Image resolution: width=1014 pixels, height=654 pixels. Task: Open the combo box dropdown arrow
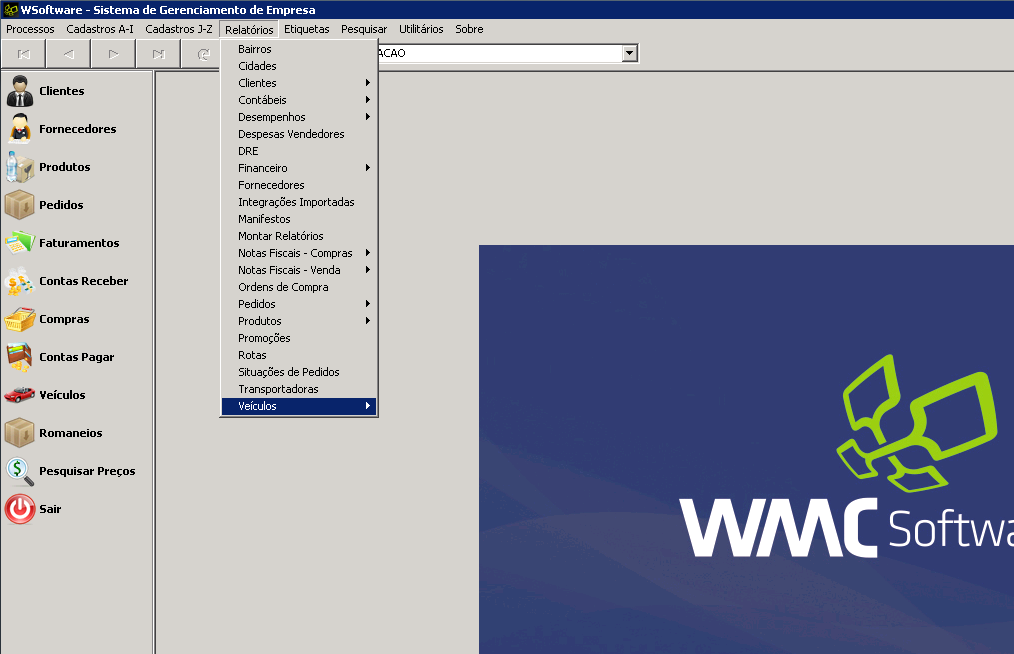pos(629,53)
